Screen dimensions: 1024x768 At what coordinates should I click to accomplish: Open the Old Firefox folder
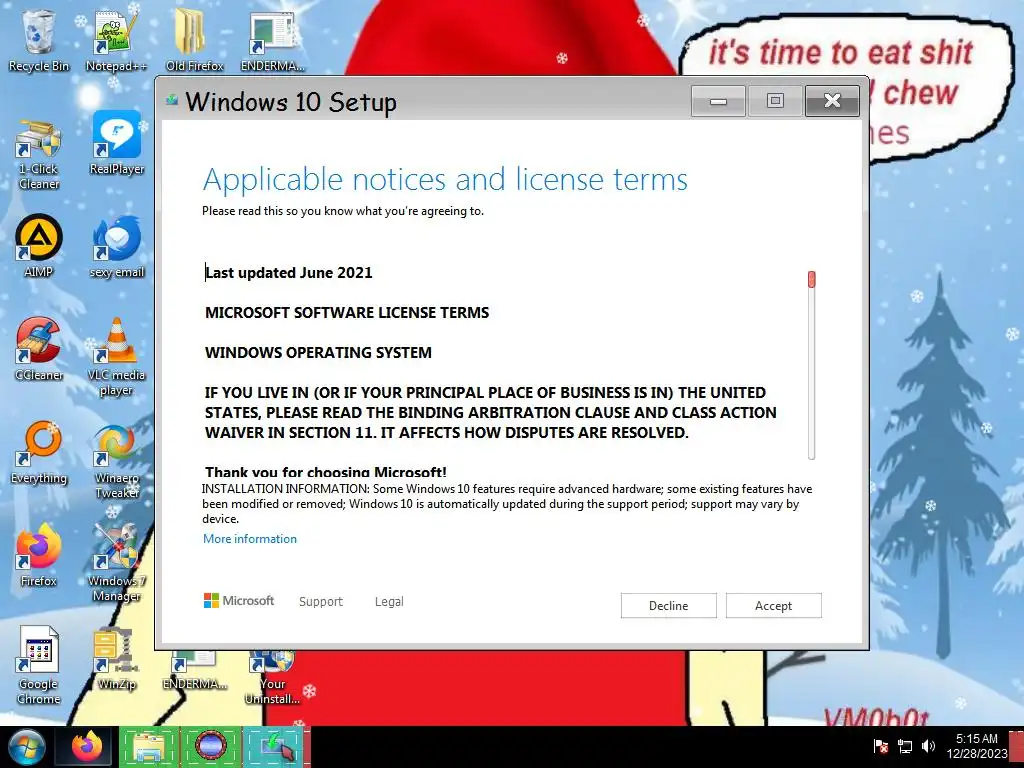coord(195,39)
